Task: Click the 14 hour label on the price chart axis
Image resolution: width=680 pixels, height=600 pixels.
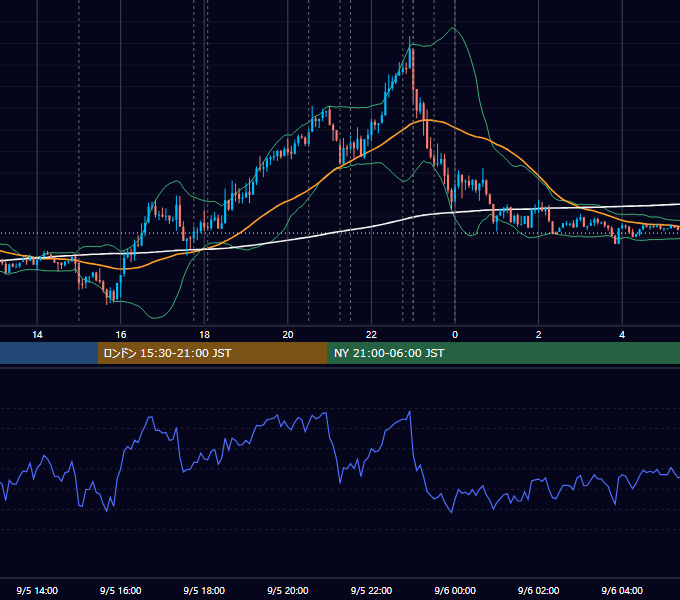Action: pyautogui.click(x=37, y=335)
